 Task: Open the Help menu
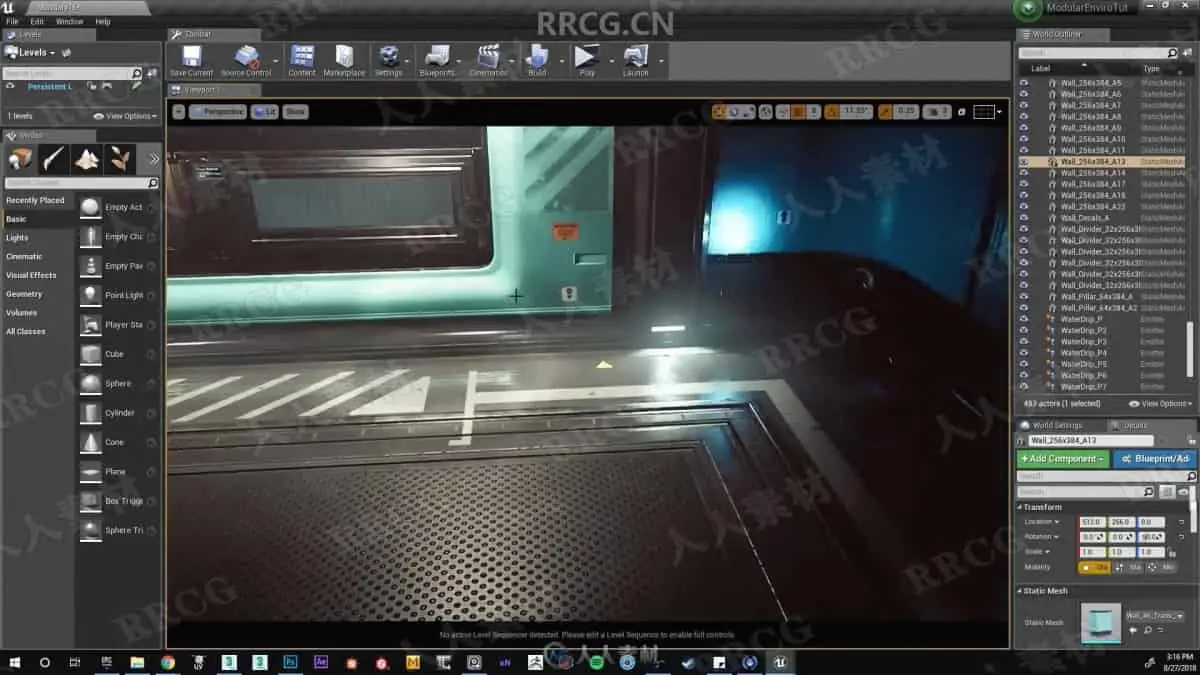click(x=103, y=21)
